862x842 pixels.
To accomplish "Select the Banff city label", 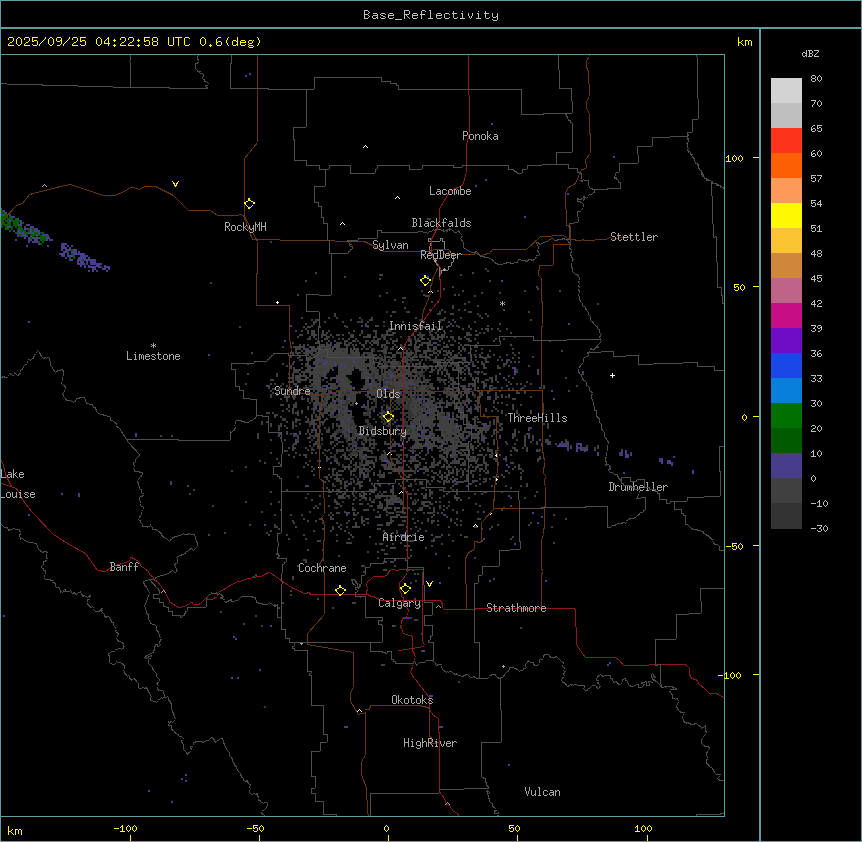I will (x=124, y=567).
